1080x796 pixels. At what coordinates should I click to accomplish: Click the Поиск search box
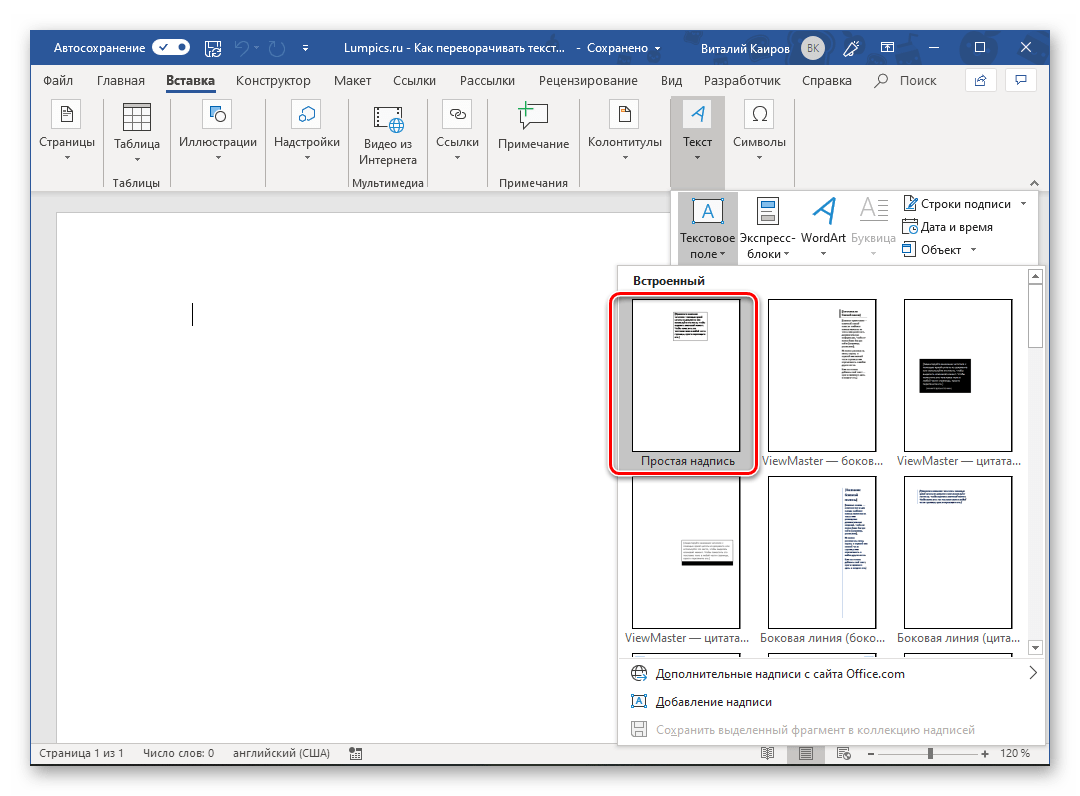click(x=905, y=81)
